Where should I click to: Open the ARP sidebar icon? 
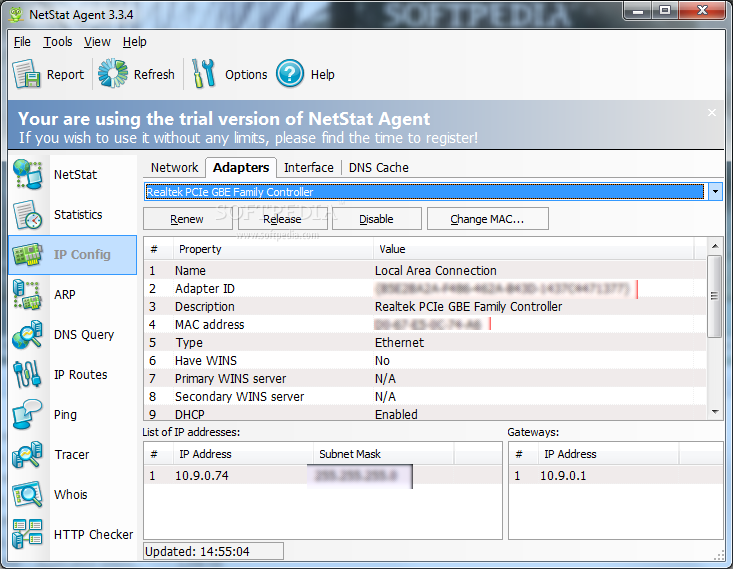pos(28,295)
